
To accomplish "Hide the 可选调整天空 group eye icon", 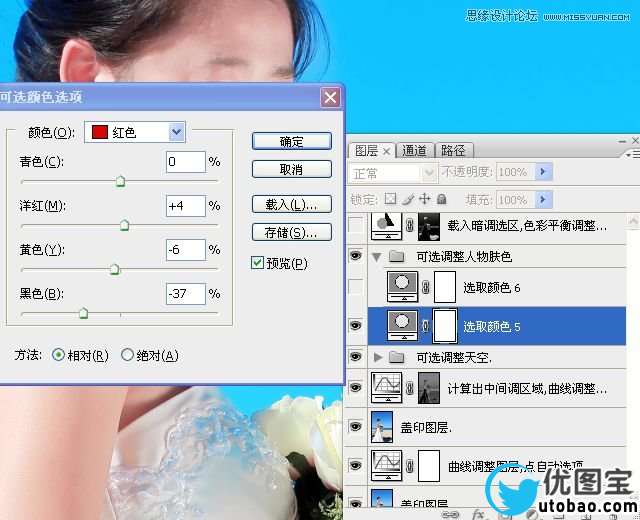I will point(356,357).
